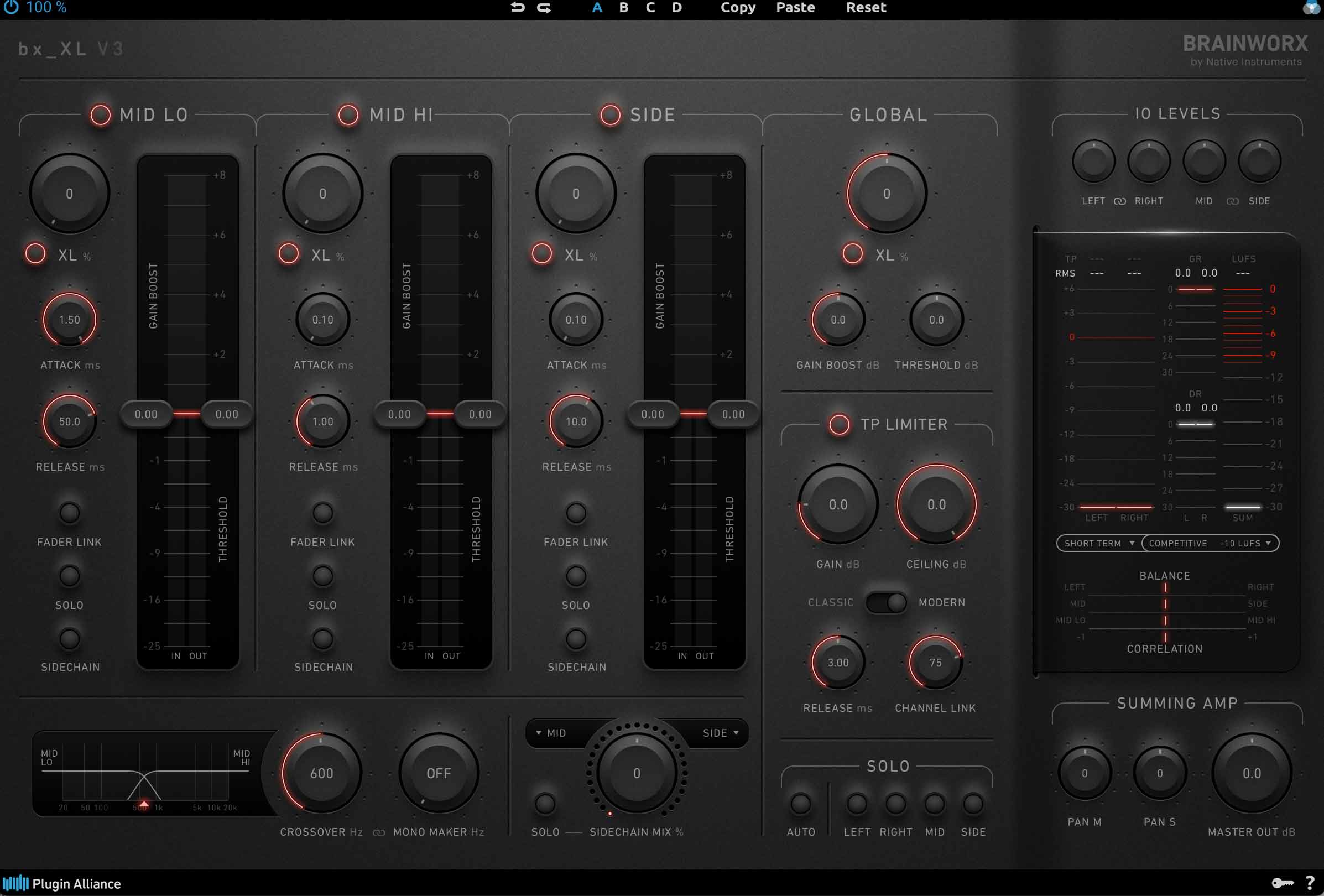Click the MID LO gain knob
Screen dimensions: 1324x896
click(x=70, y=194)
